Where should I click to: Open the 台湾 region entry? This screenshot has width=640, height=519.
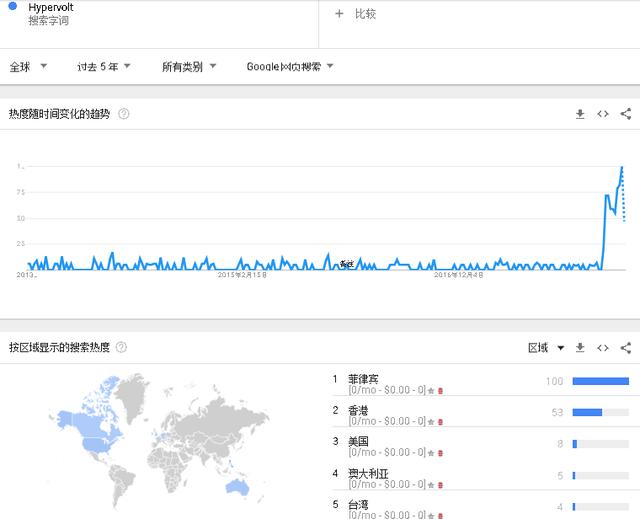pos(358,505)
